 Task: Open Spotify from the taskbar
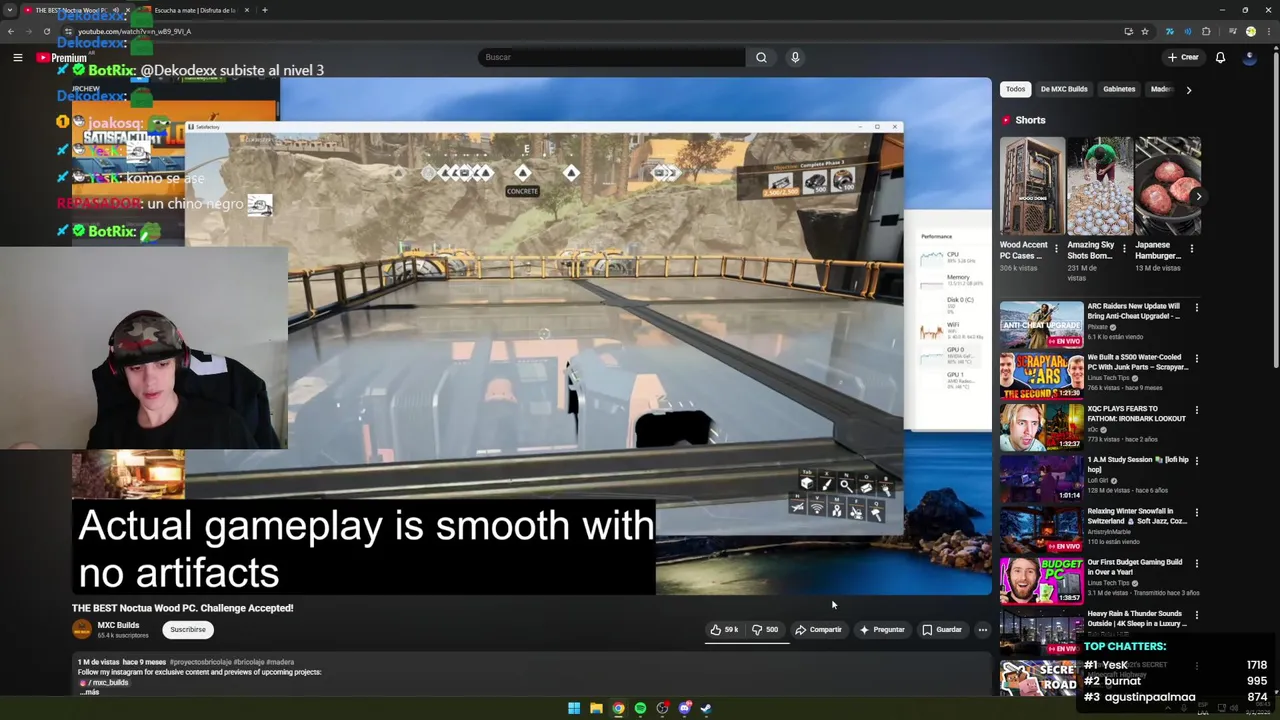640,708
